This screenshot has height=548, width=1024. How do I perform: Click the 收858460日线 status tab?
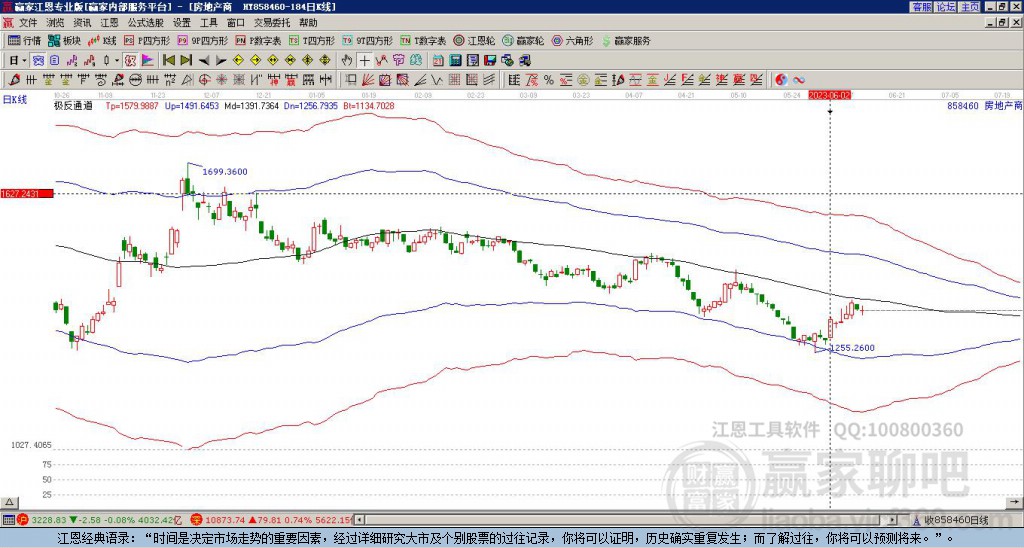click(957, 520)
